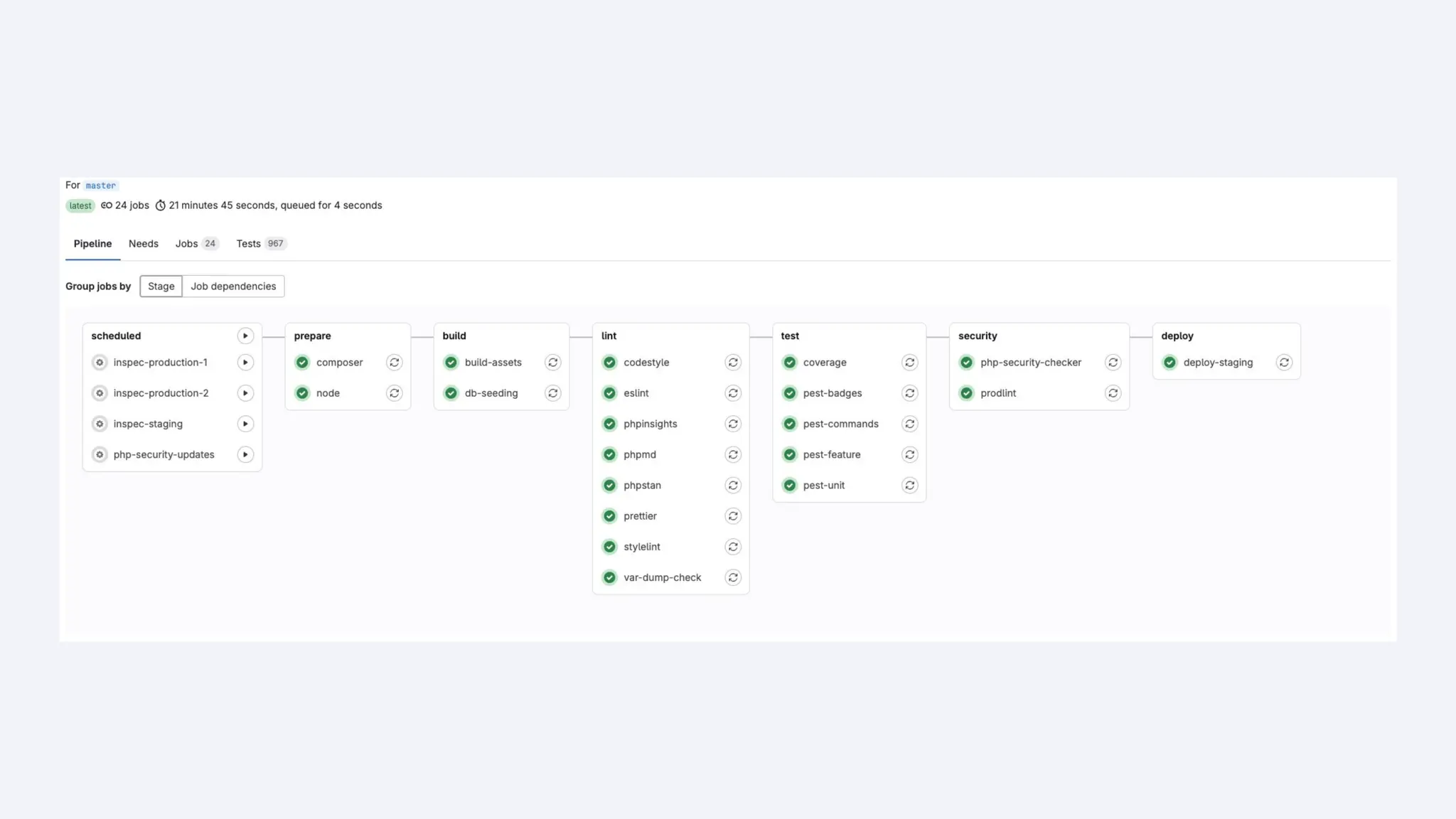Screen dimensions: 1456x819
Task: Retry the php-security-checker job
Action: [1113, 363]
